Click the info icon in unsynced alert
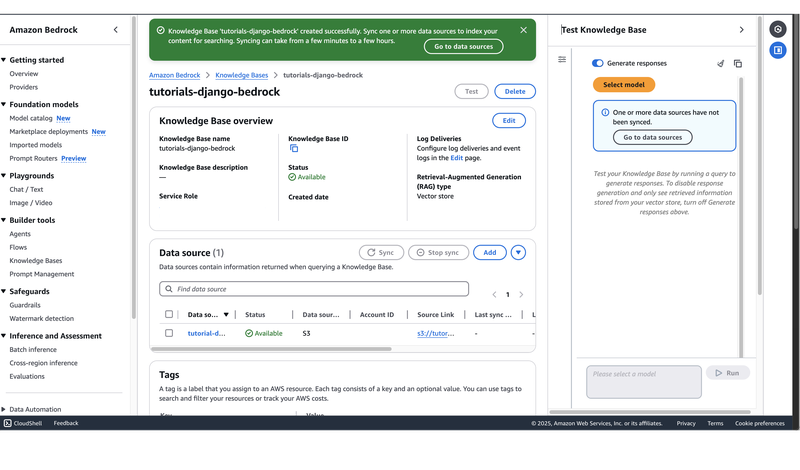The height and width of the screenshot is (470, 800). (x=605, y=112)
